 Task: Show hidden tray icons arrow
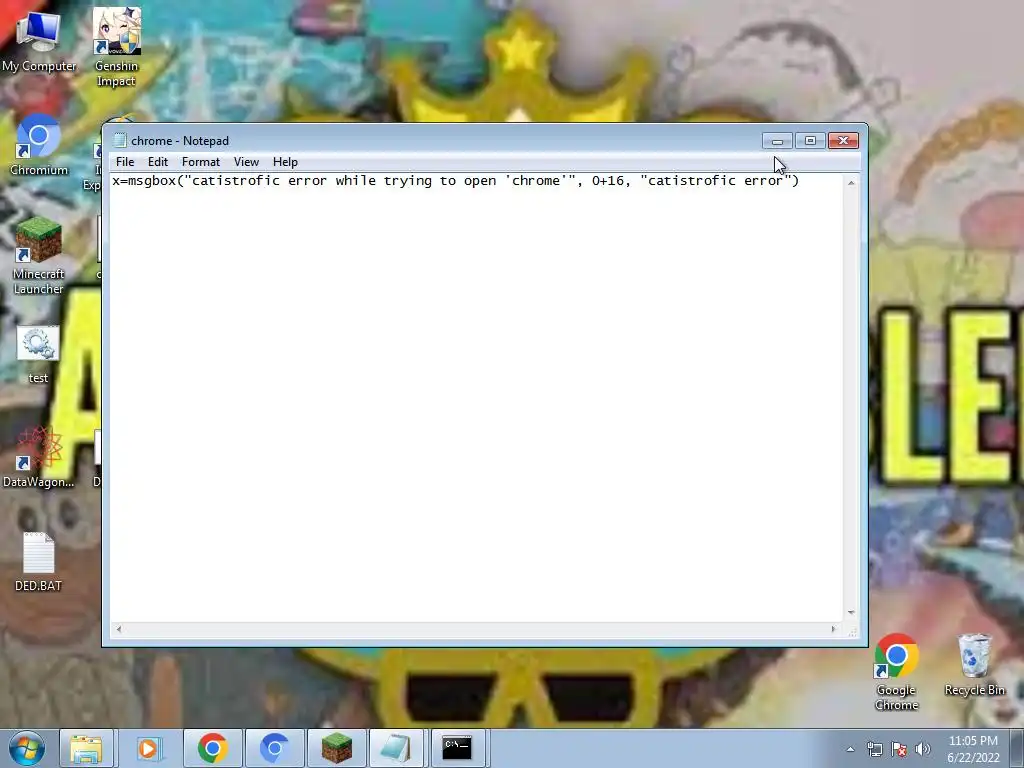click(x=850, y=749)
